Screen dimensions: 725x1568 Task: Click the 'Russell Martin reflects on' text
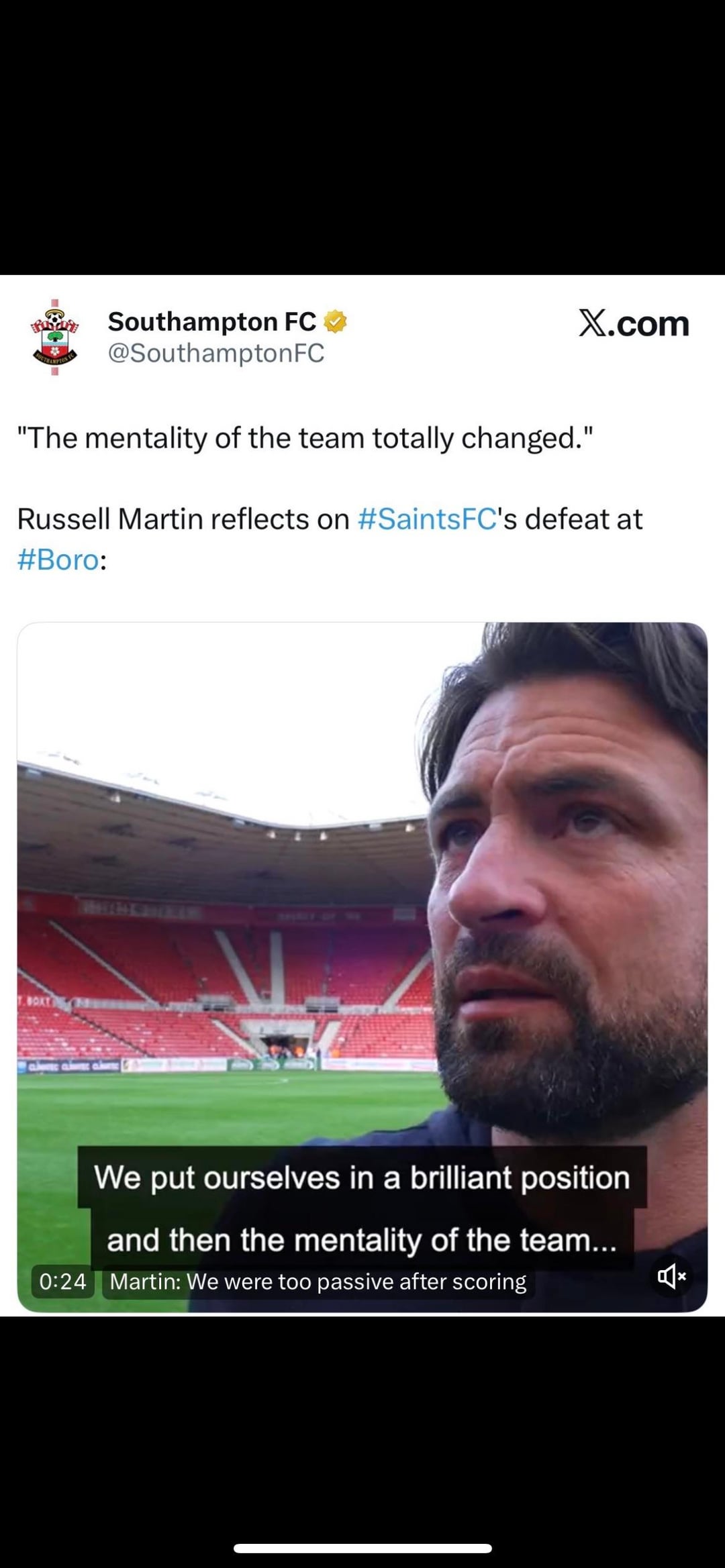click(183, 519)
